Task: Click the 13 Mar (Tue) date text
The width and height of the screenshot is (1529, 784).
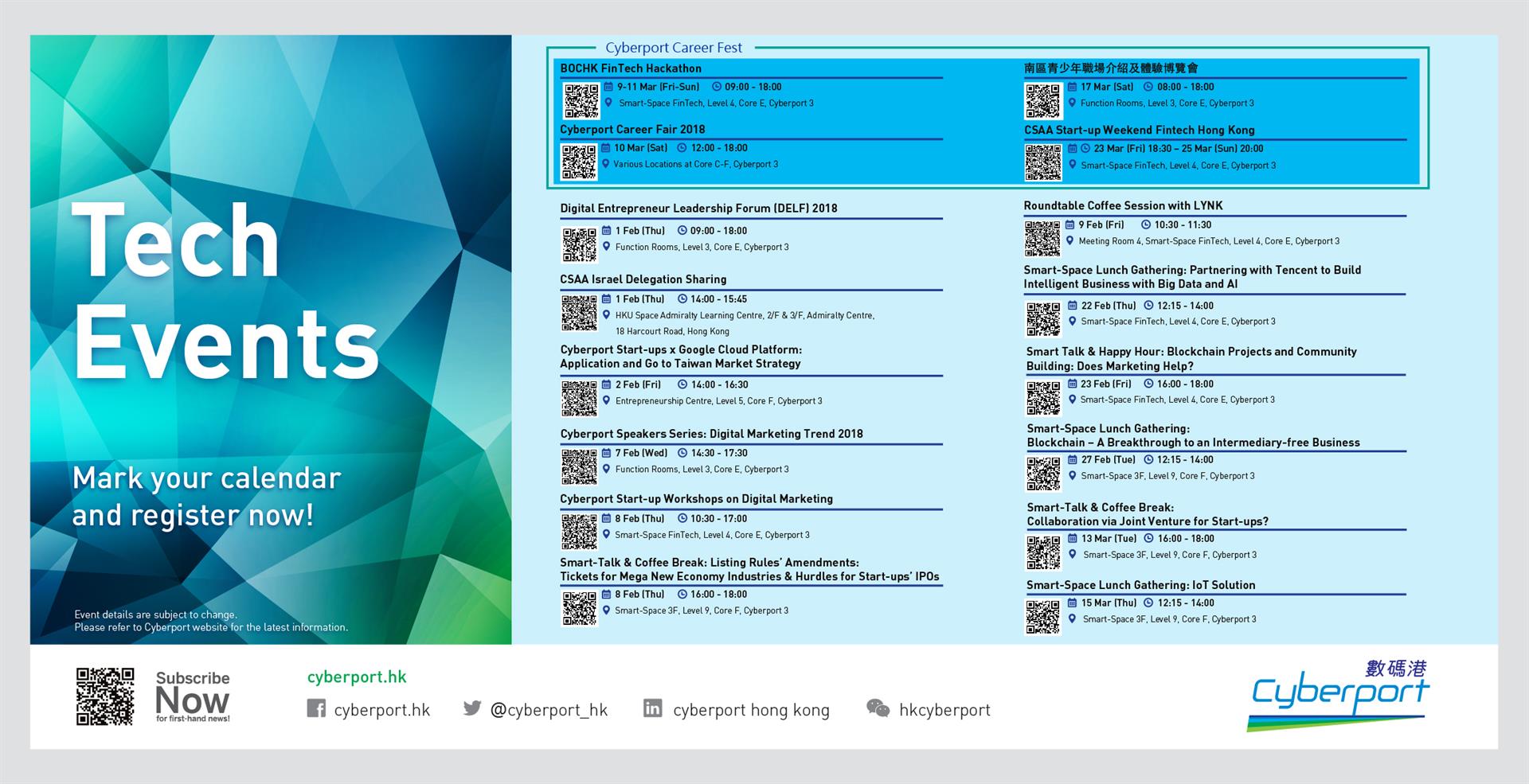Action: coord(1109,539)
